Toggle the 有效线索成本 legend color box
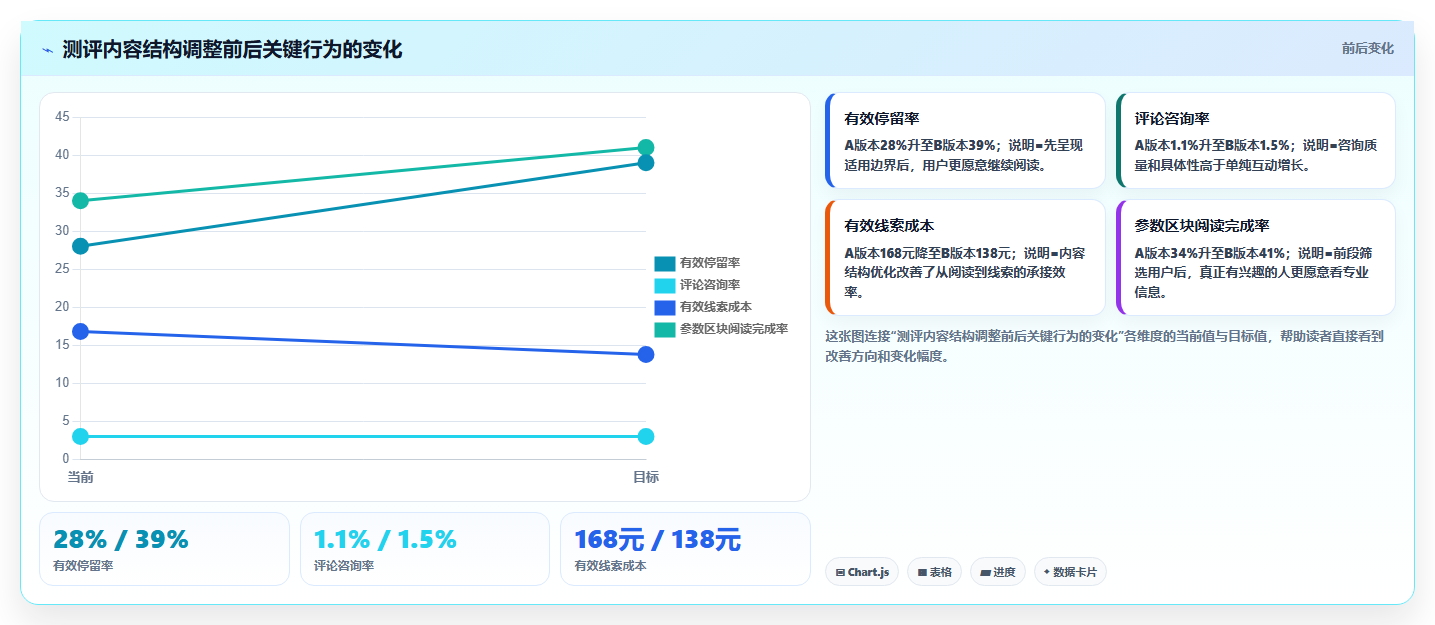Viewport: 1435px width, 625px height. 665,307
